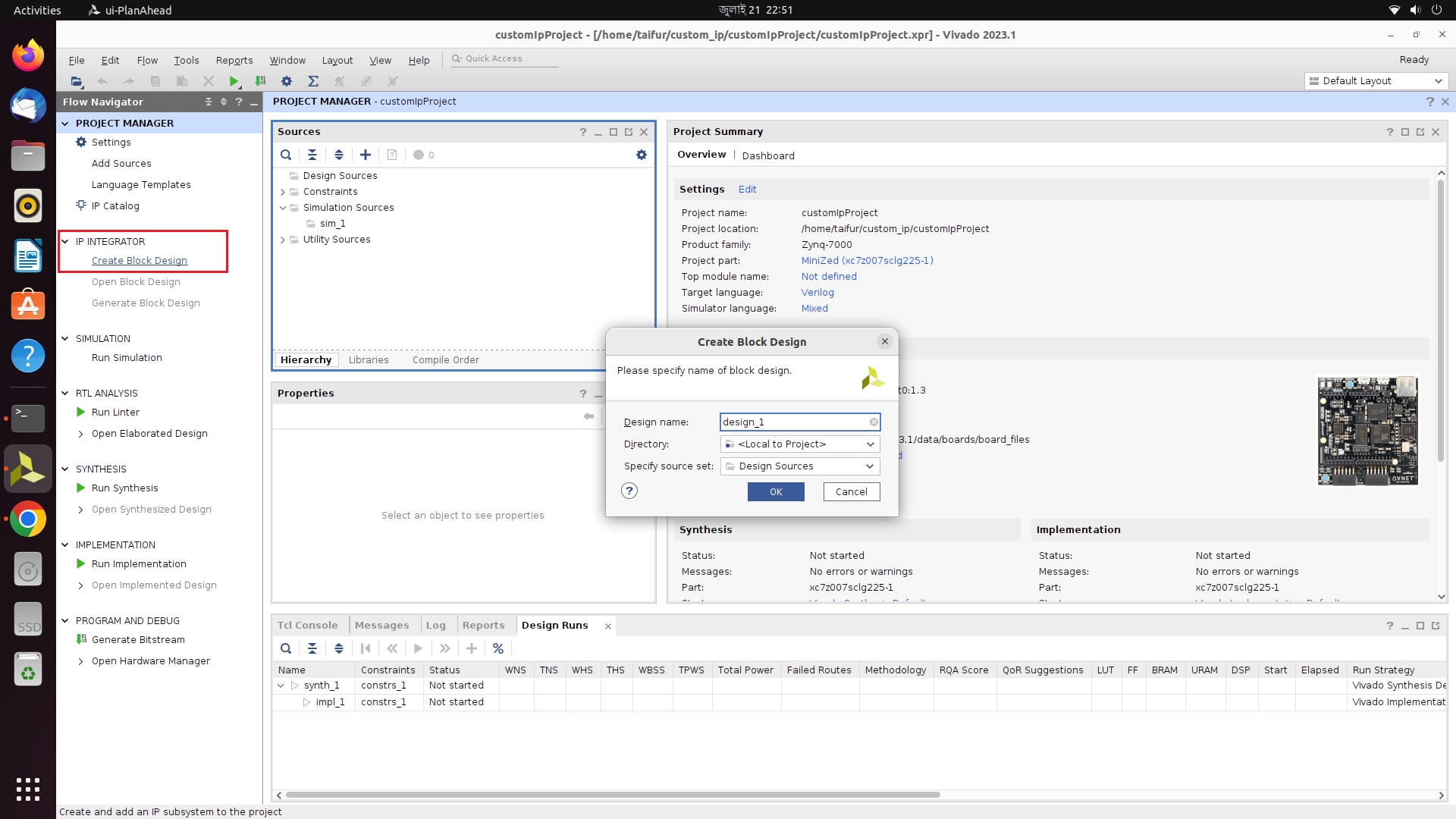The height and width of the screenshot is (819, 1456).
Task: Click the MiniZed project part link
Action: coord(867,260)
